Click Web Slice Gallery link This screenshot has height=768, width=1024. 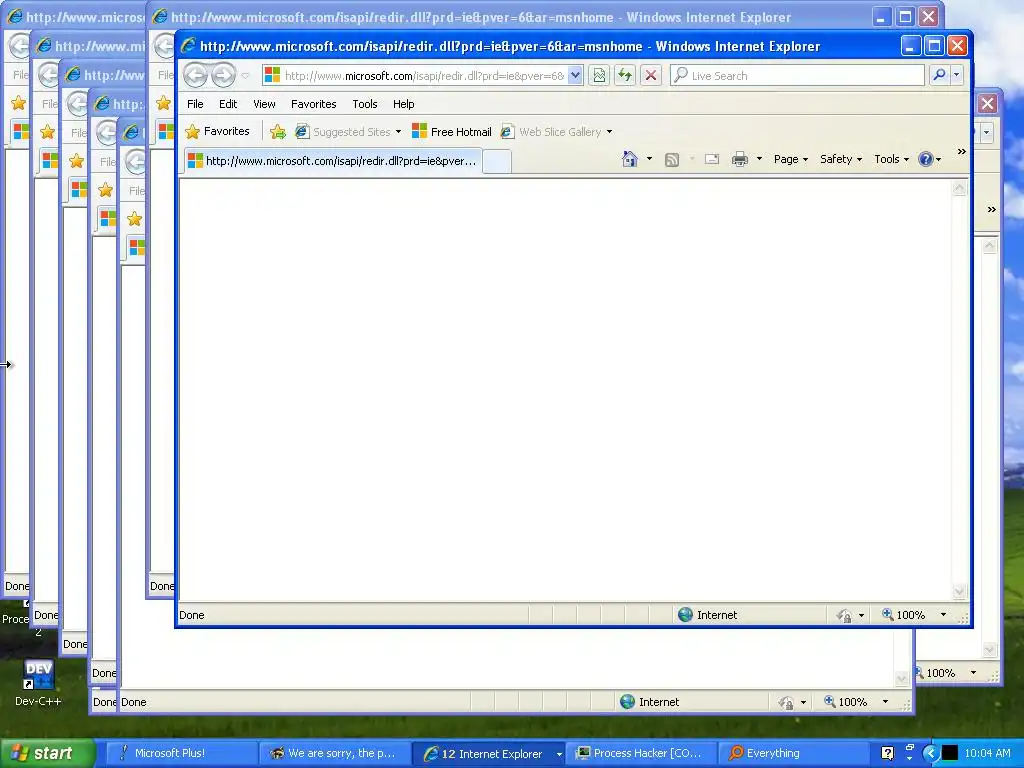click(551, 132)
